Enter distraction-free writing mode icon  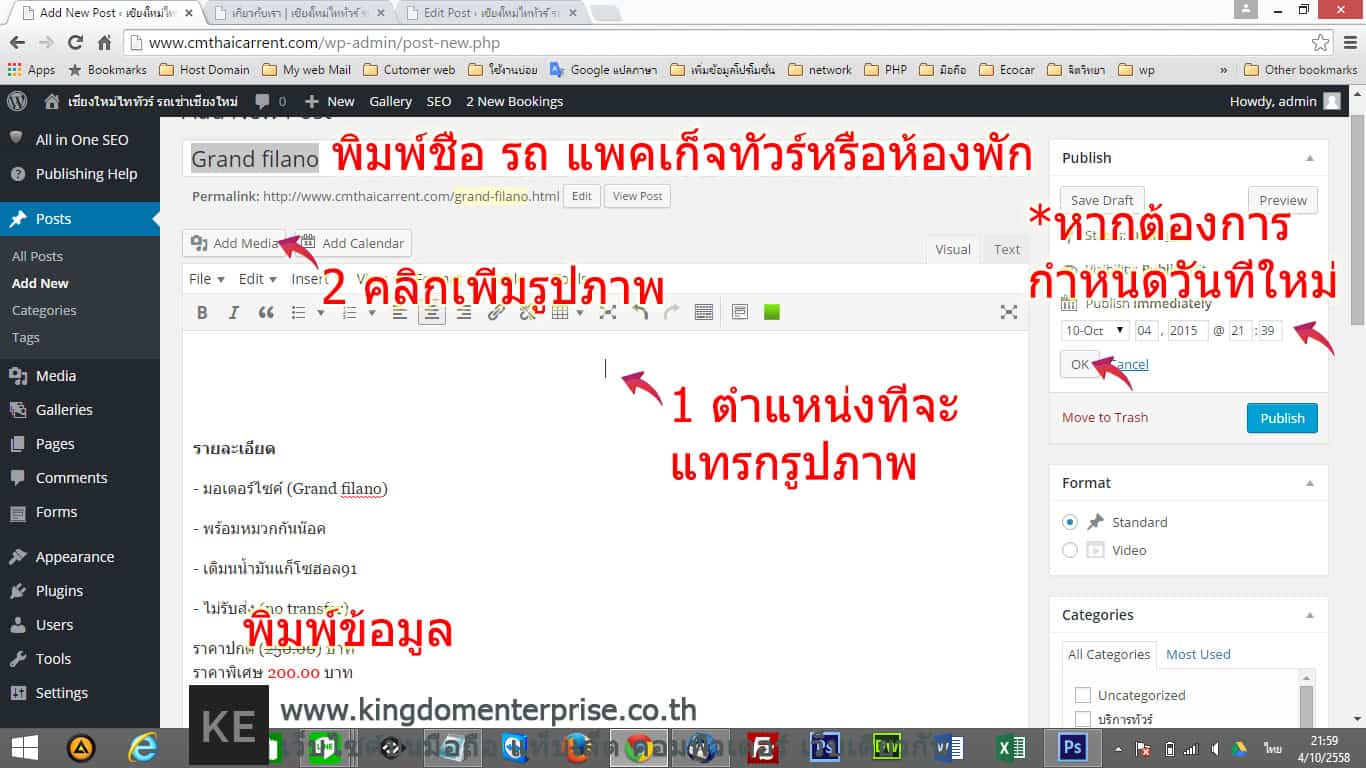(x=1009, y=313)
